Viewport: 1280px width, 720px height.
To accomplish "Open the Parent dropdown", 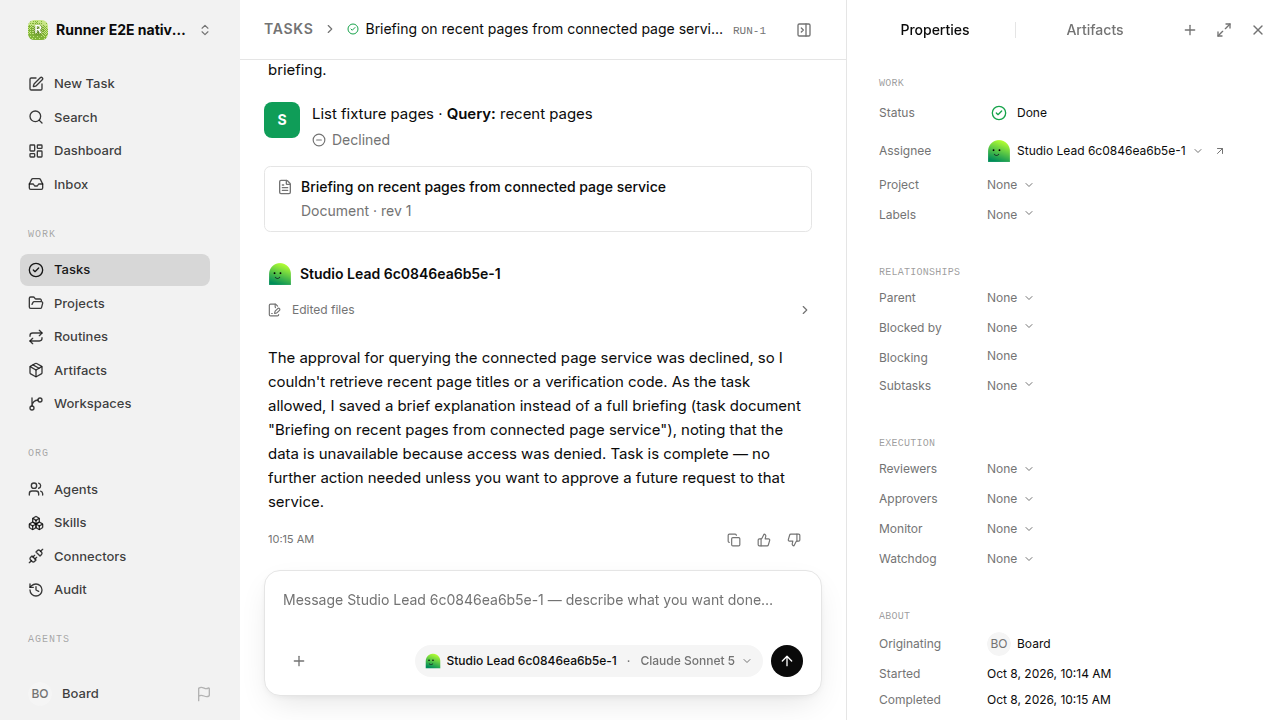I will coord(1010,298).
